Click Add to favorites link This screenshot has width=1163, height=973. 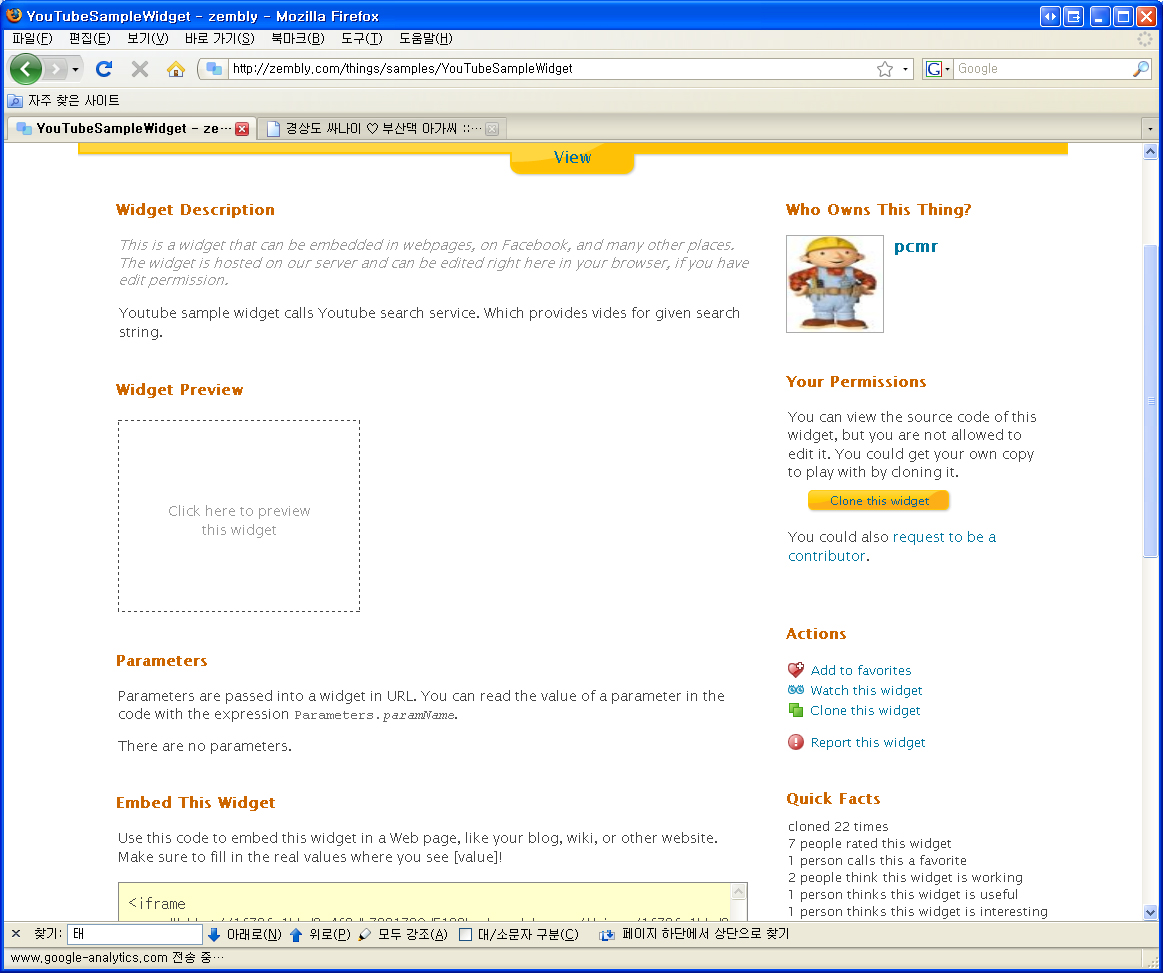[860, 670]
